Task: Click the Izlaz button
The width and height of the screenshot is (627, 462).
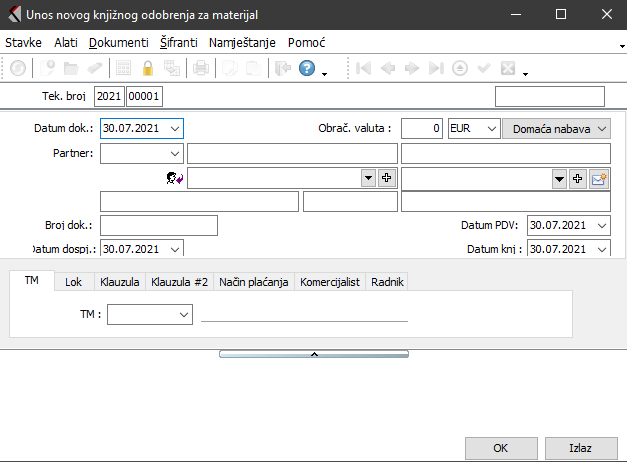Action: 580,447
